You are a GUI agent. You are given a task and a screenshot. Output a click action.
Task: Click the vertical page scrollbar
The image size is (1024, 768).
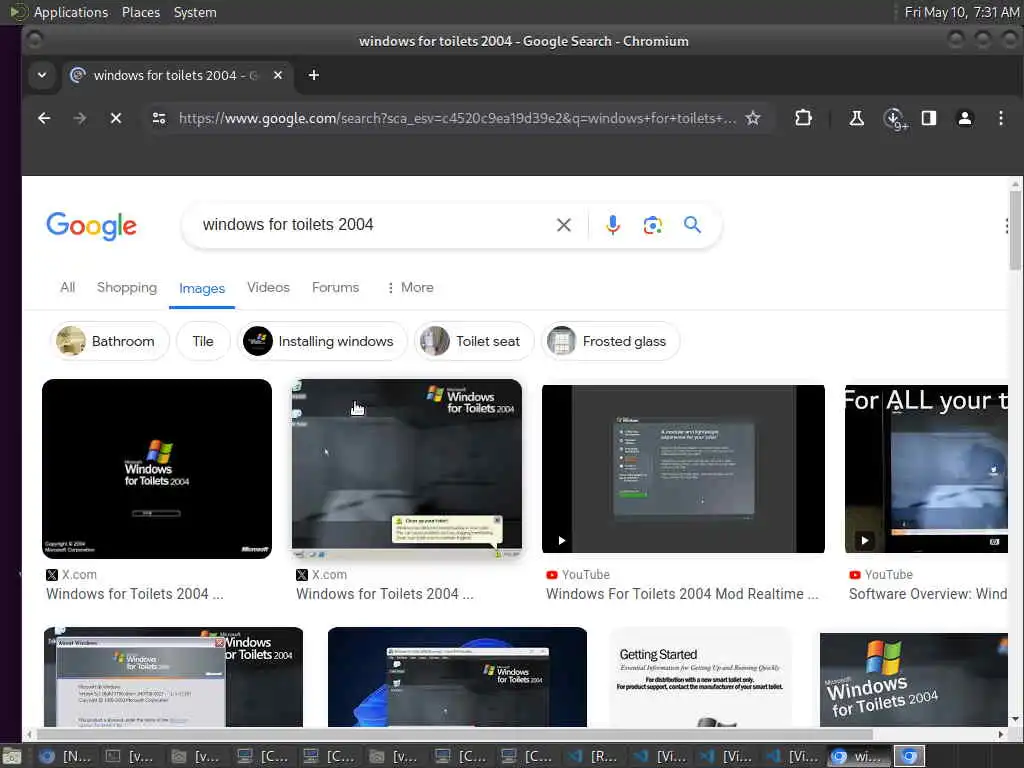1014,230
